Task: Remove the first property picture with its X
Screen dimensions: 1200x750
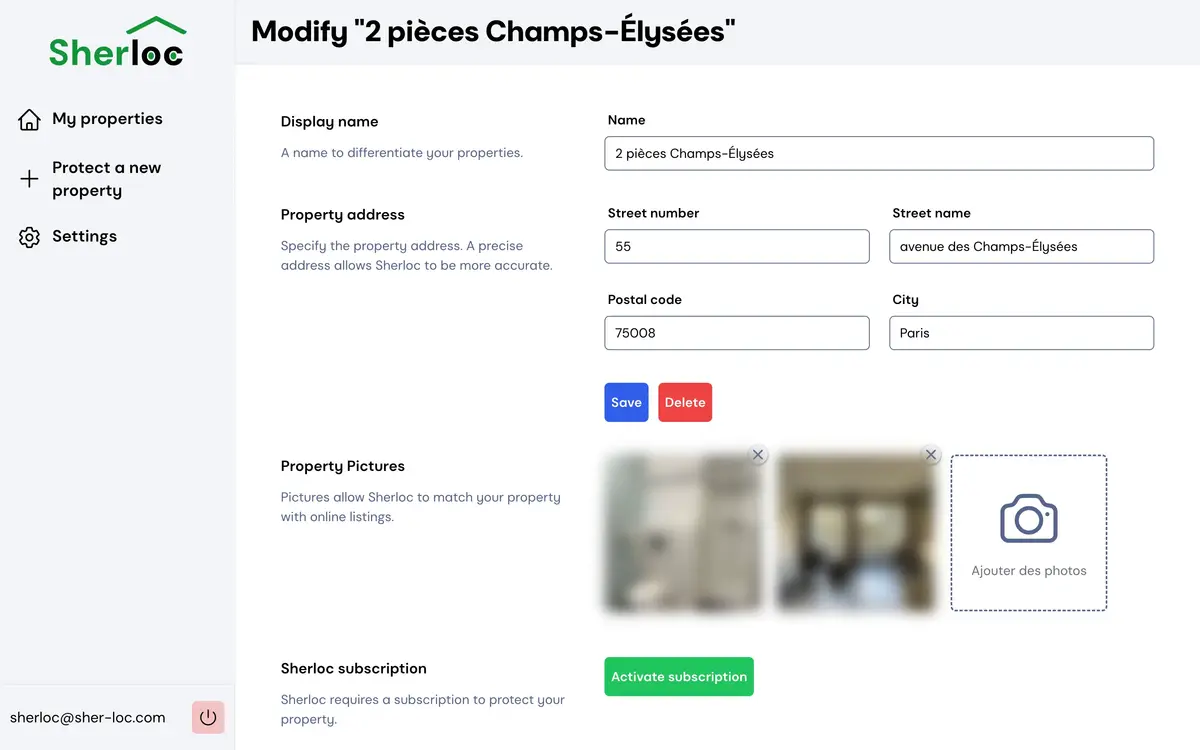Action: tap(758, 455)
